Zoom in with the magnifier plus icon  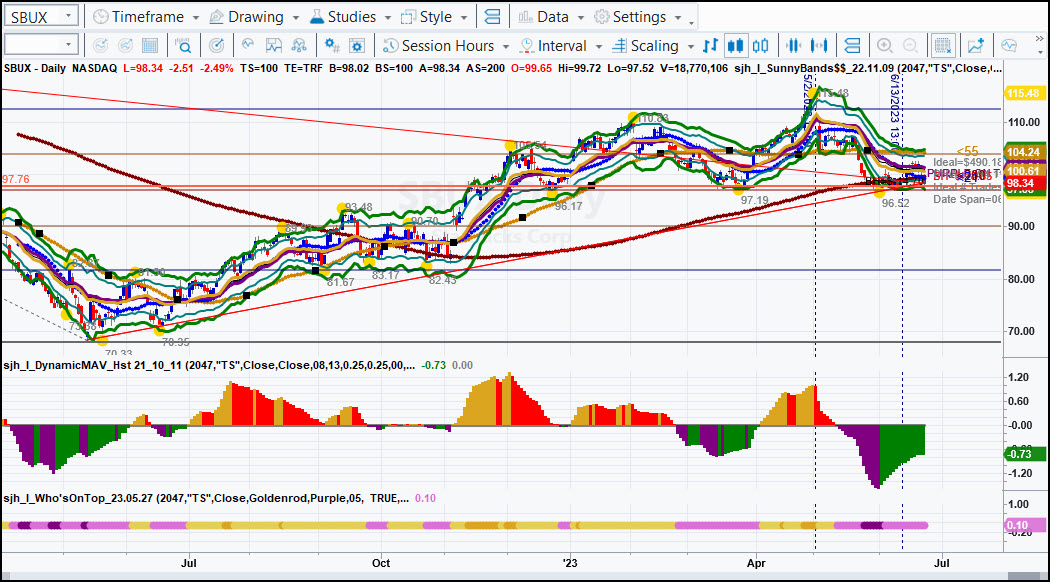(x=885, y=46)
